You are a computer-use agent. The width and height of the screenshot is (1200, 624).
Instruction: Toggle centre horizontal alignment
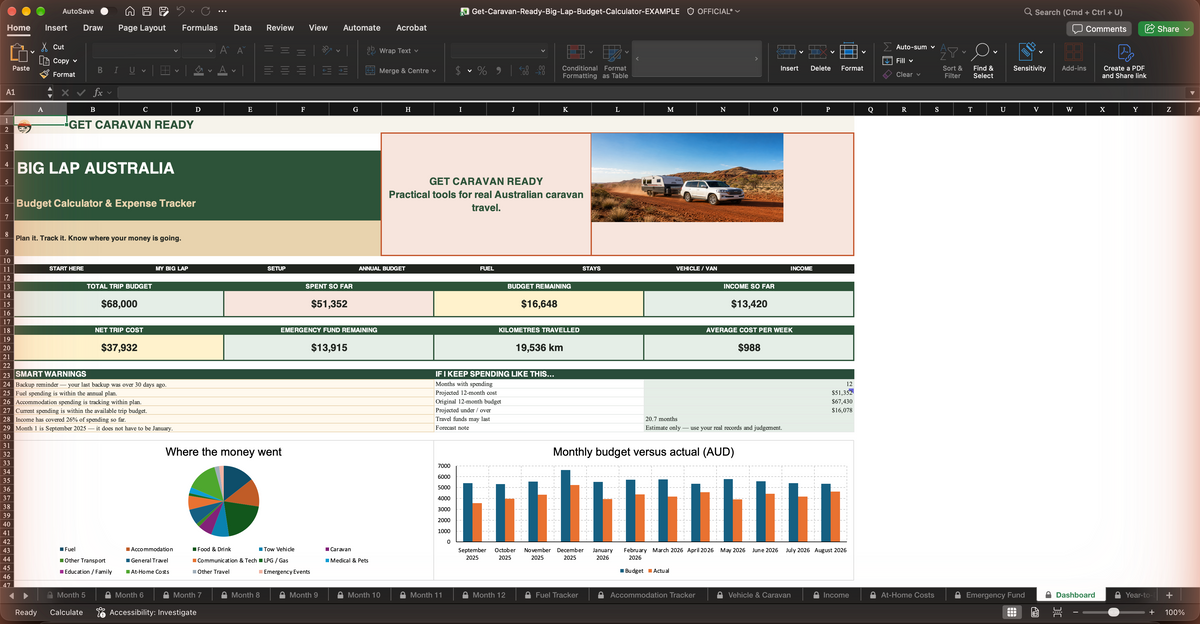coord(286,71)
